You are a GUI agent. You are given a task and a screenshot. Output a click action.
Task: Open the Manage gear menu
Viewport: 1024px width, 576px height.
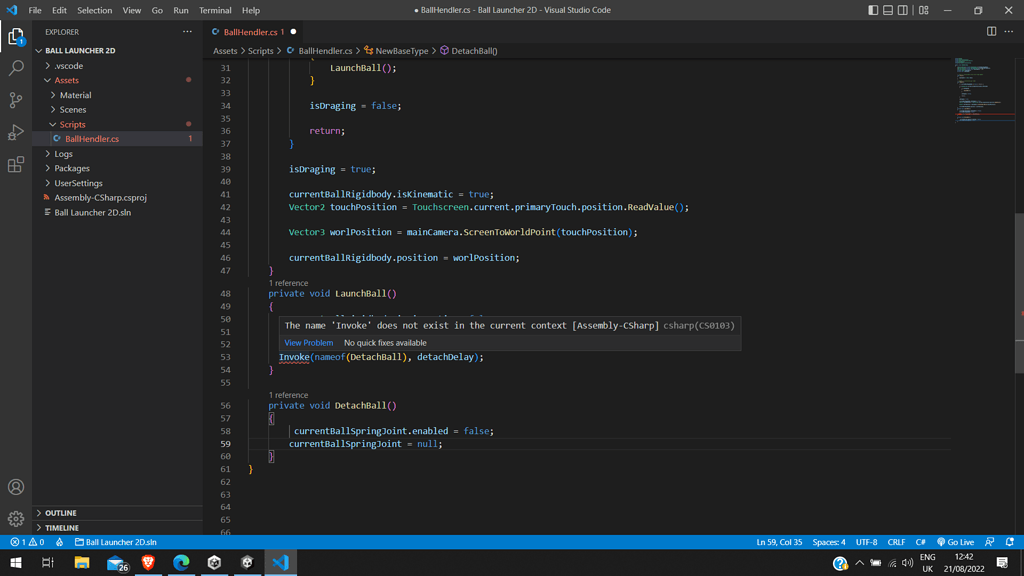pos(15,518)
